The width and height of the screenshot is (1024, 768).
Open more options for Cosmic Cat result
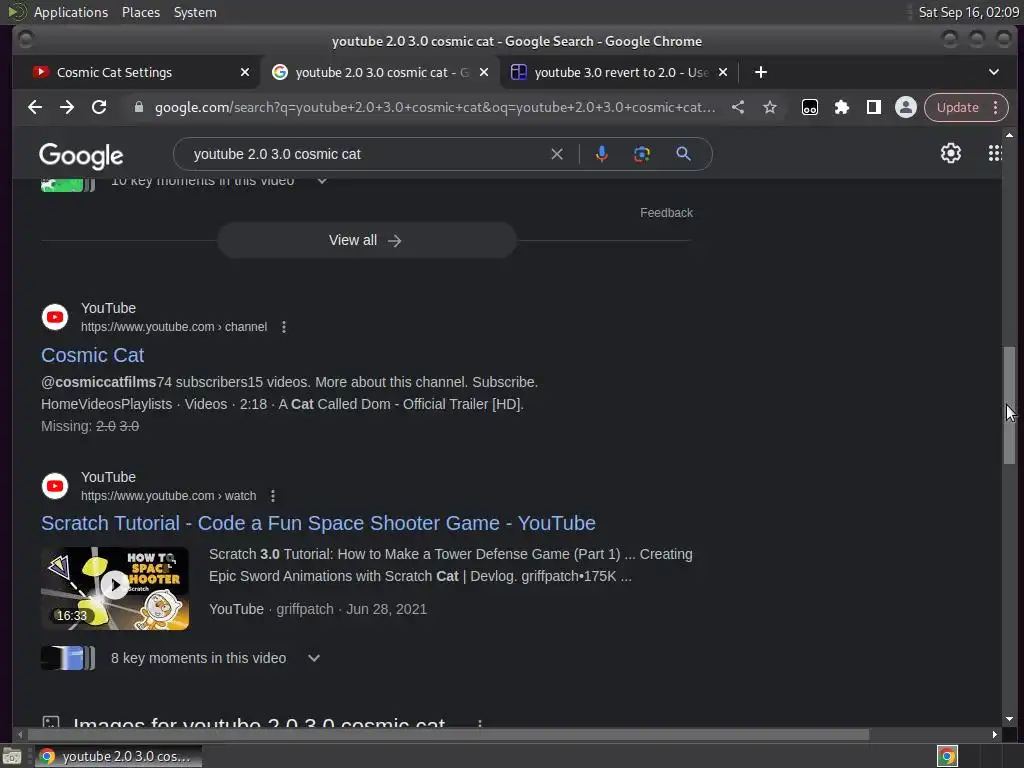click(283, 327)
